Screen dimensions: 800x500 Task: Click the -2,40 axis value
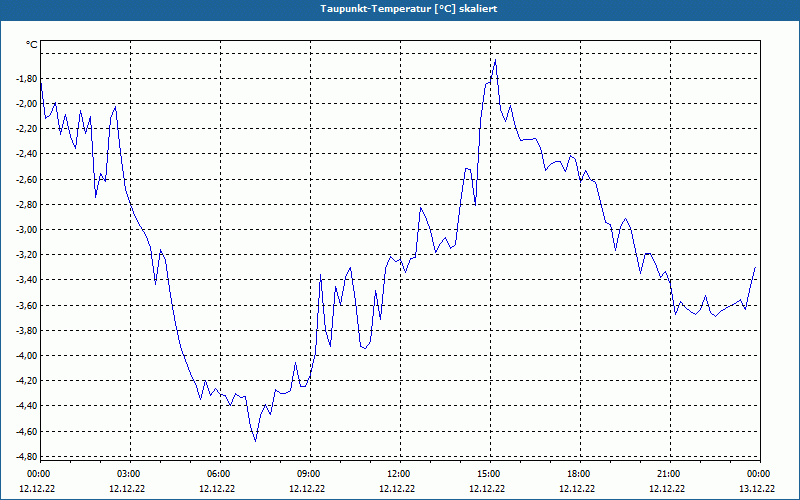(27, 154)
